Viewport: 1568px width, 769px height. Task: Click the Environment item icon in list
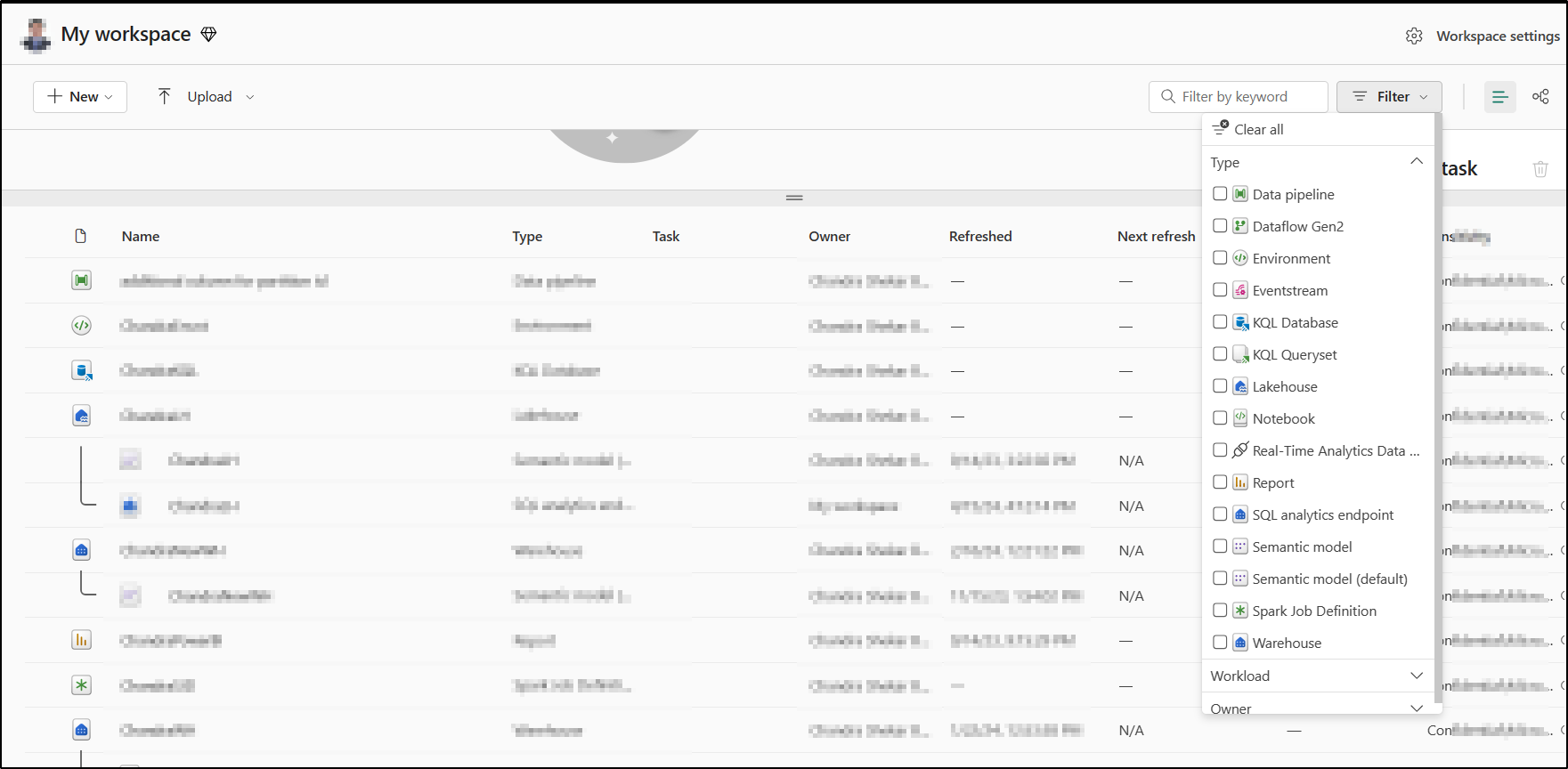81,326
